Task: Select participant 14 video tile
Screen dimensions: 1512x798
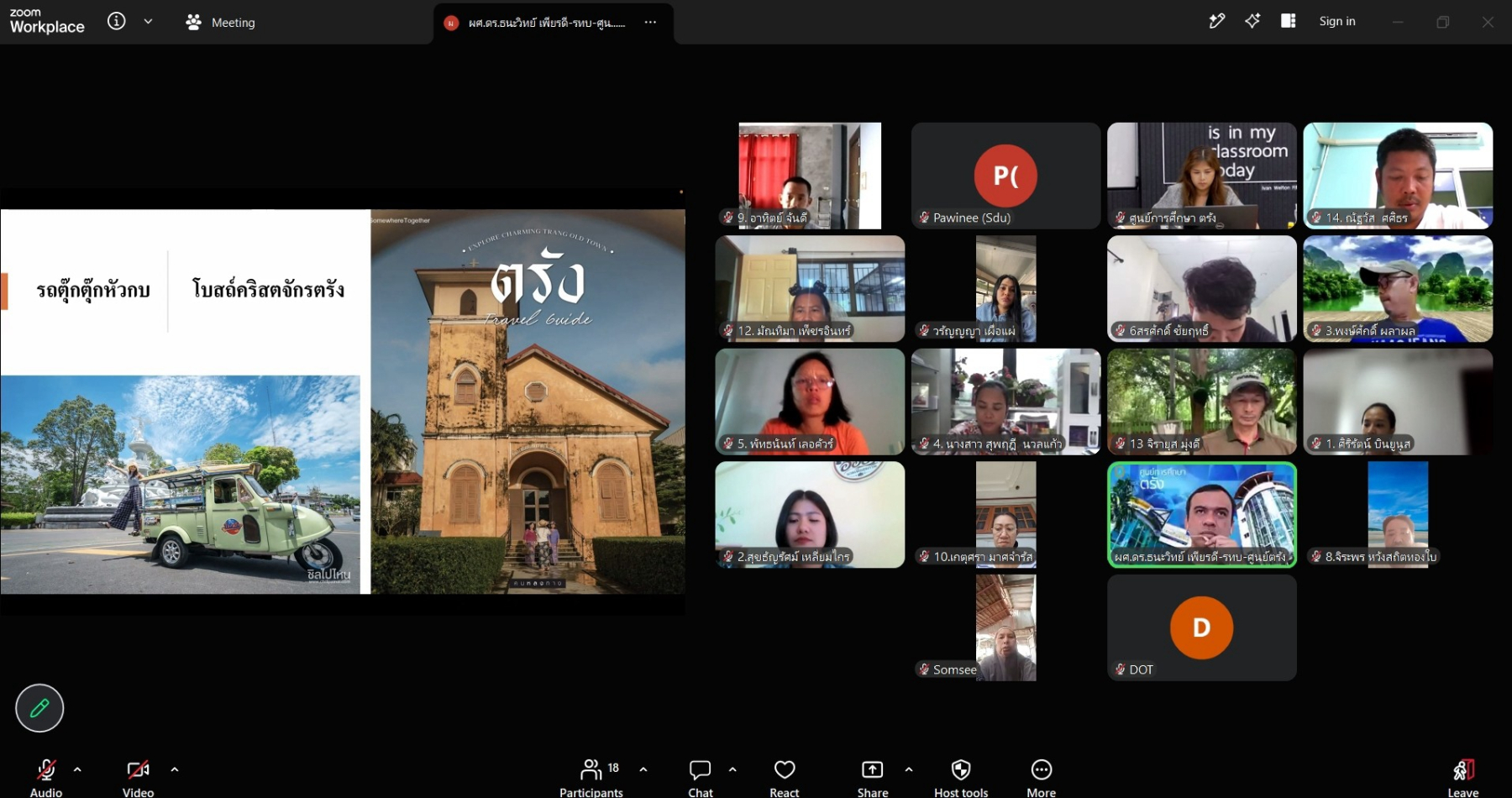Action: pos(1398,176)
